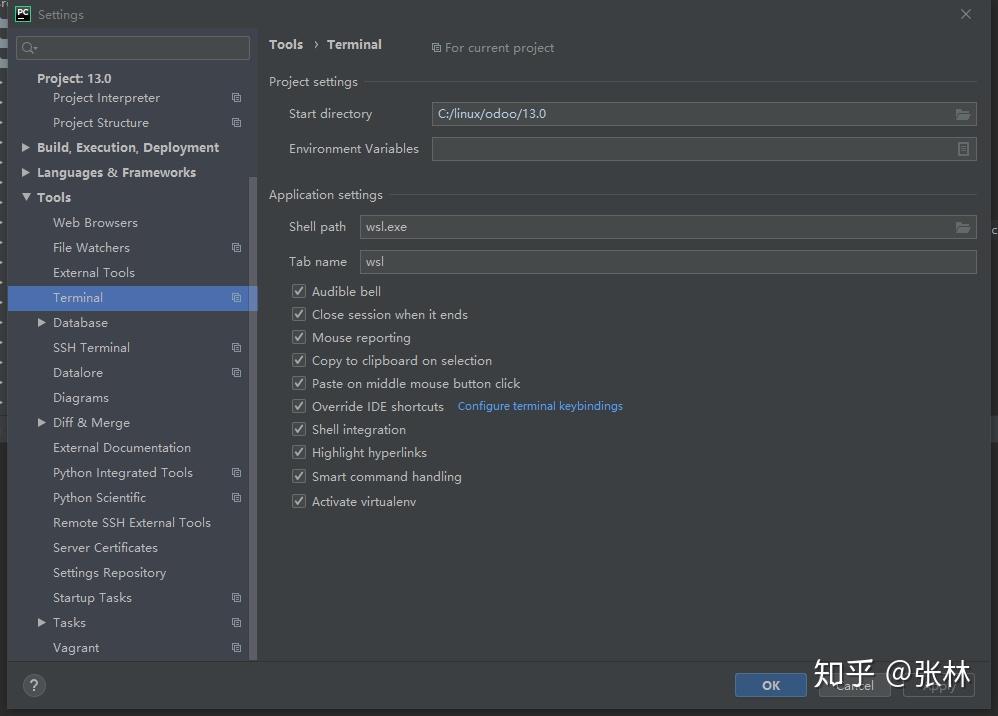Screen dimensions: 998x716
Task: Go to Settings Repository page
Action: (109, 573)
